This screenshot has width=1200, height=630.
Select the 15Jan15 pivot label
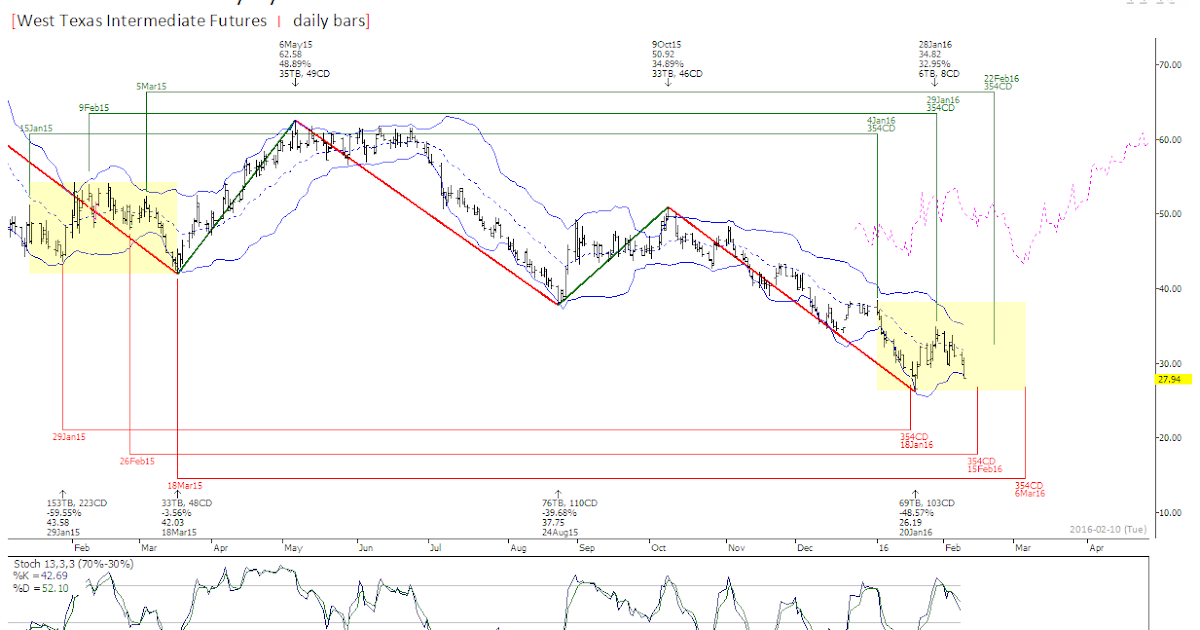click(35, 128)
